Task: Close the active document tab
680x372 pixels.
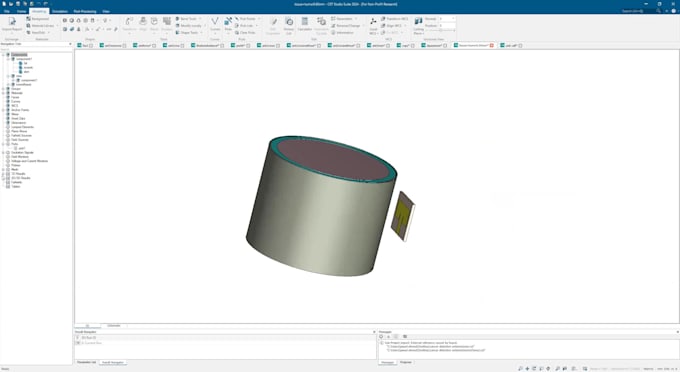Action: (x=492, y=46)
